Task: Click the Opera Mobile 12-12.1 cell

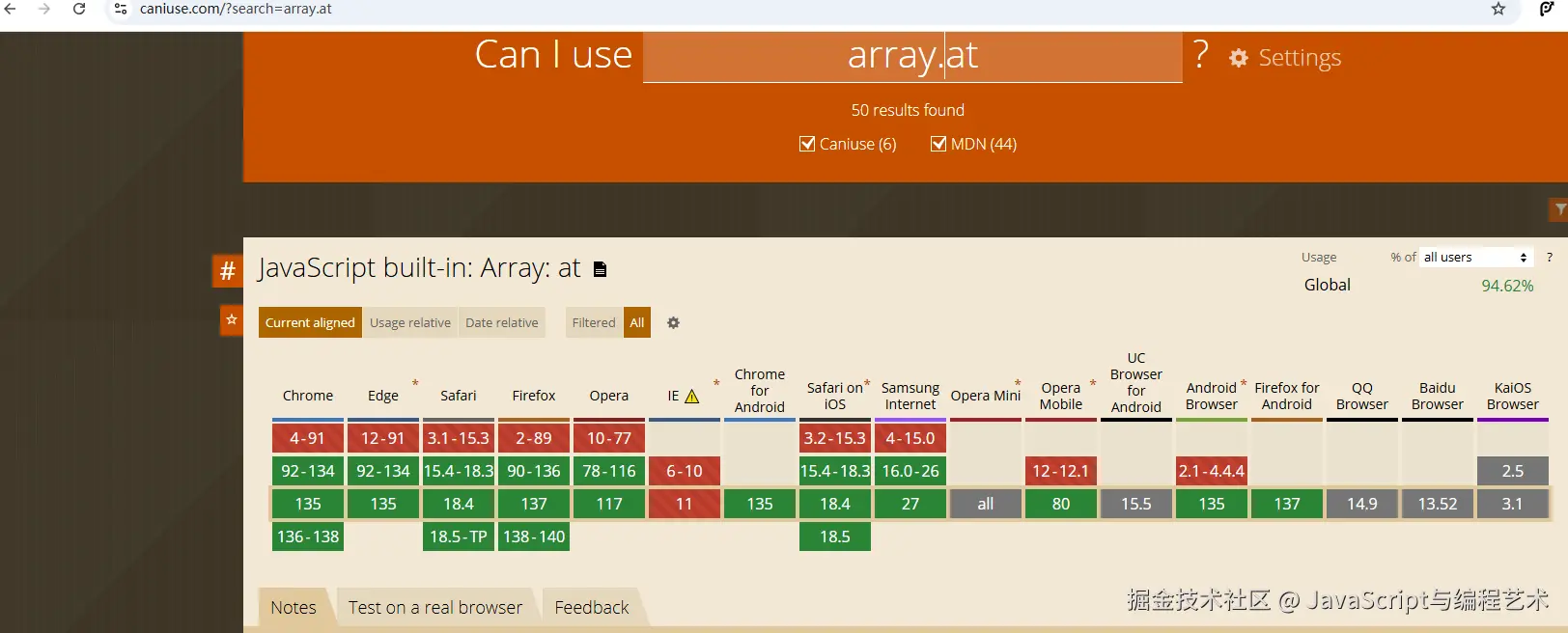Action: coord(1061,471)
